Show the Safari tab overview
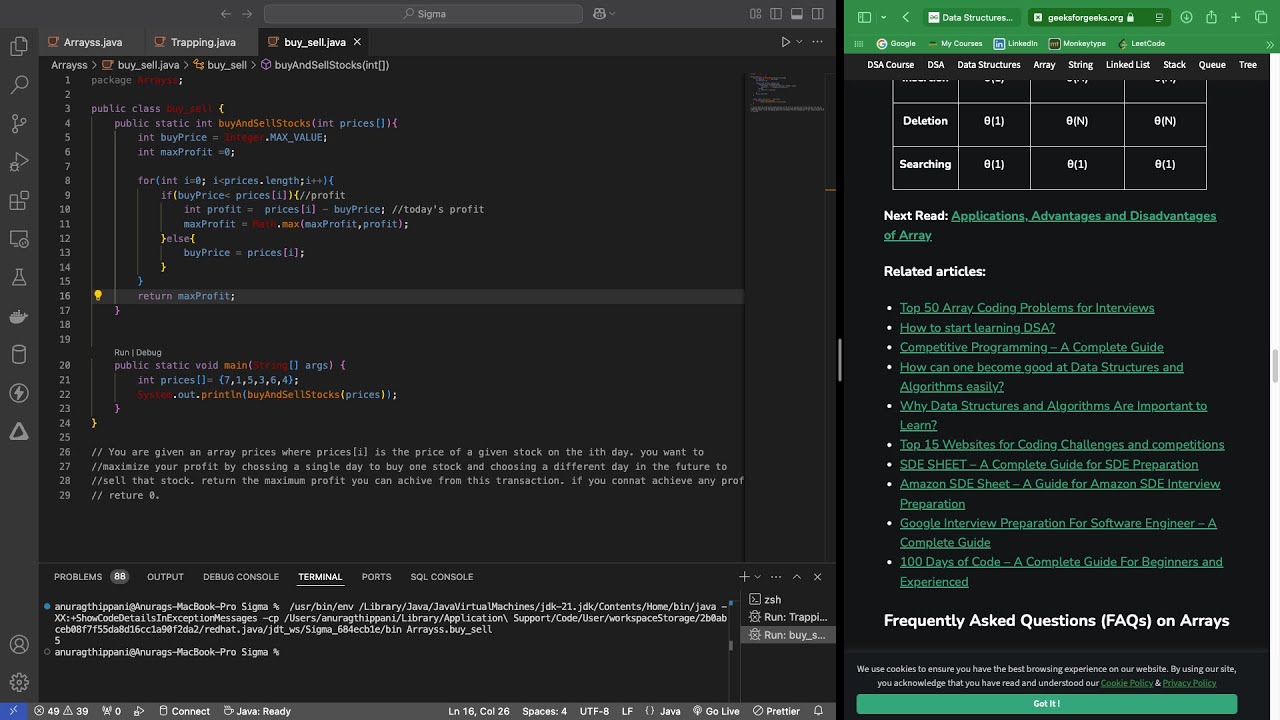Screen dimensions: 1280x720 (1261, 17)
